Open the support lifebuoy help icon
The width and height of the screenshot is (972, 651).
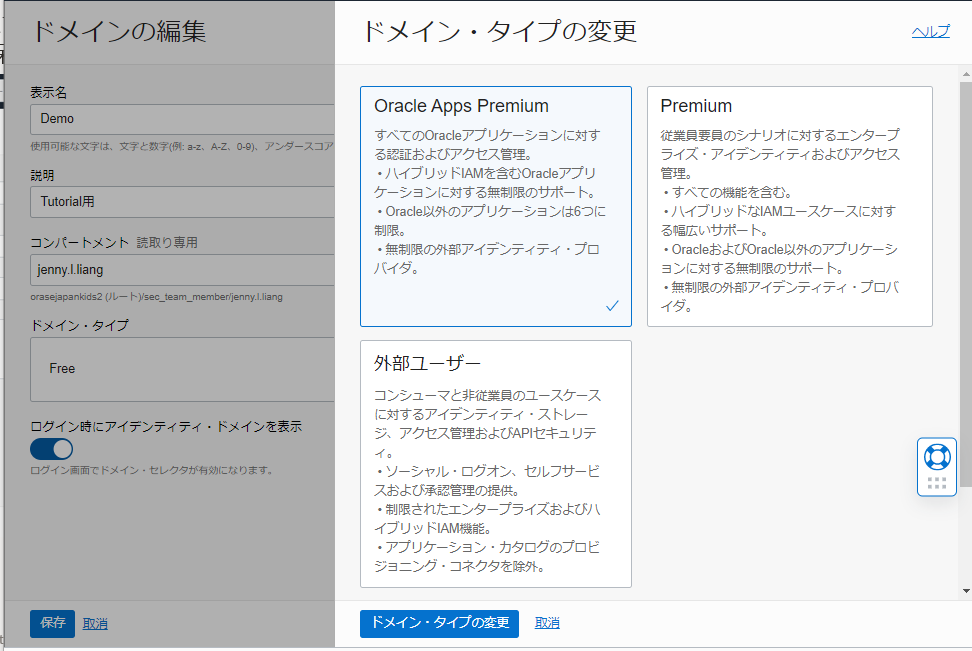(937, 457)
